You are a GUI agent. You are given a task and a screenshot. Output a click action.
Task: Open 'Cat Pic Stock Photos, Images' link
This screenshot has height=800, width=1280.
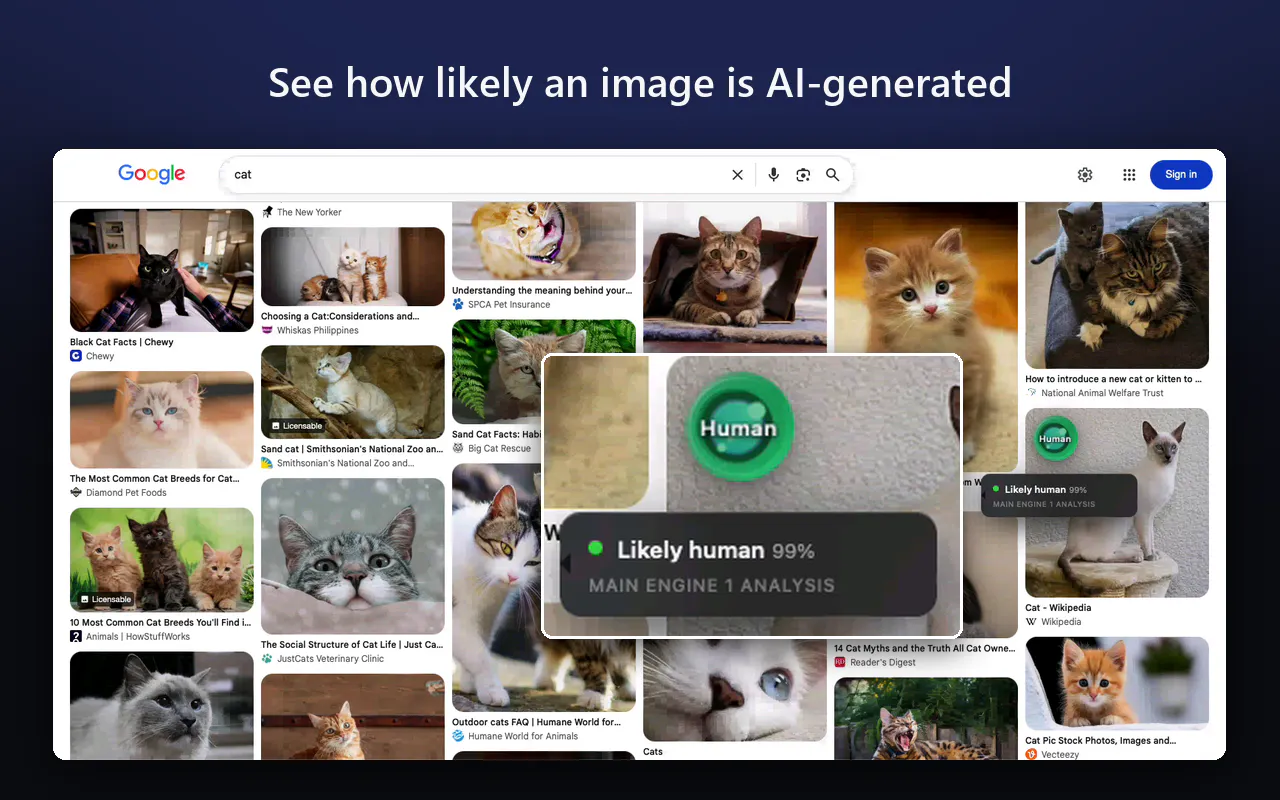(1100, 741)
